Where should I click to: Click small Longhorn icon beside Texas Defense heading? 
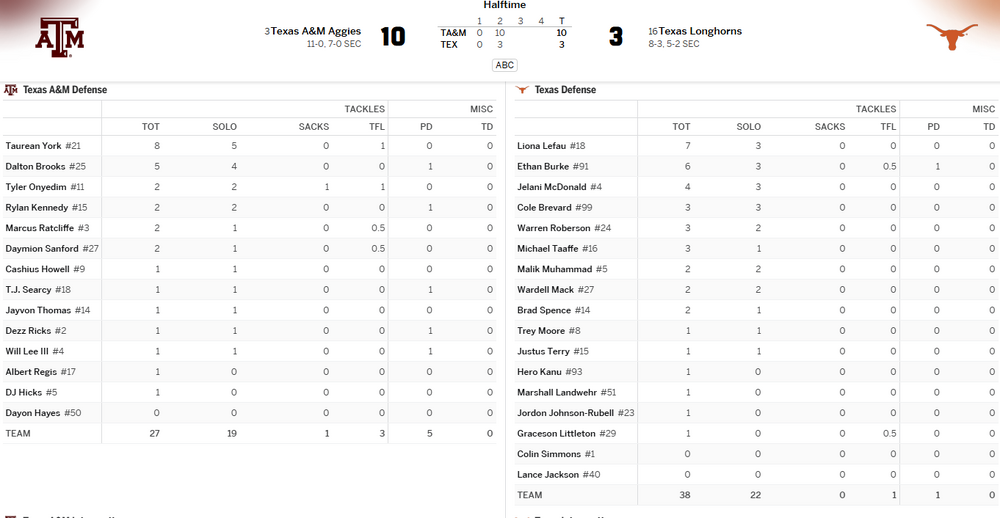click(x=521, y=90)
